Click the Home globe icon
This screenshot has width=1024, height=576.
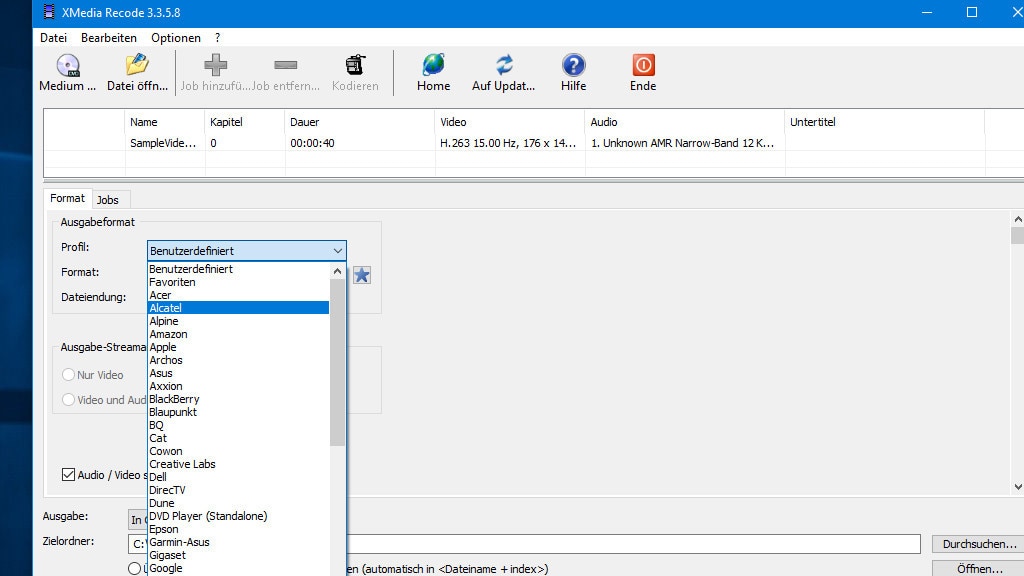tap(433, 70)
